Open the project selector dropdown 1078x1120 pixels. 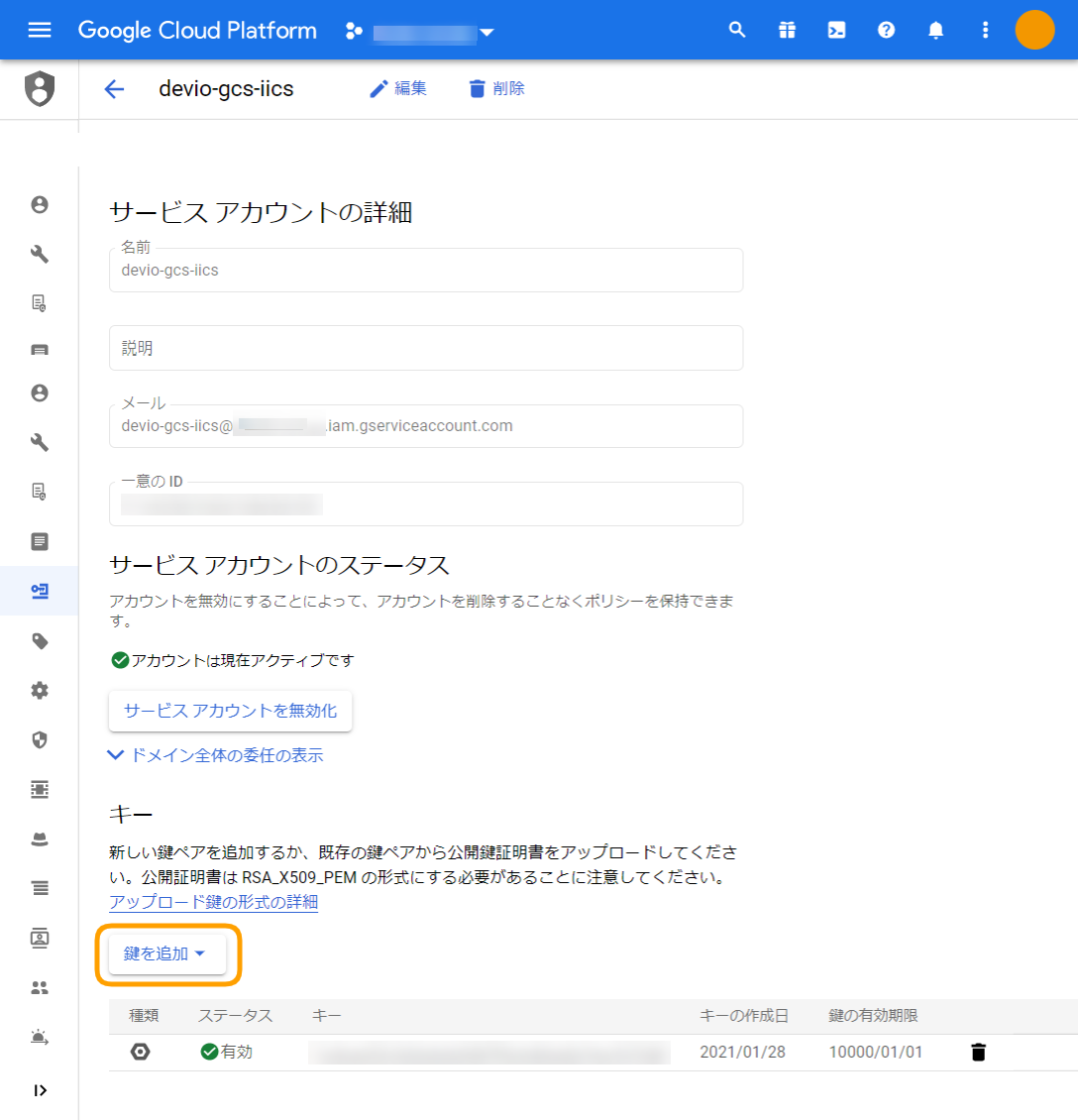pyautogui.click(x=420, y=32)
